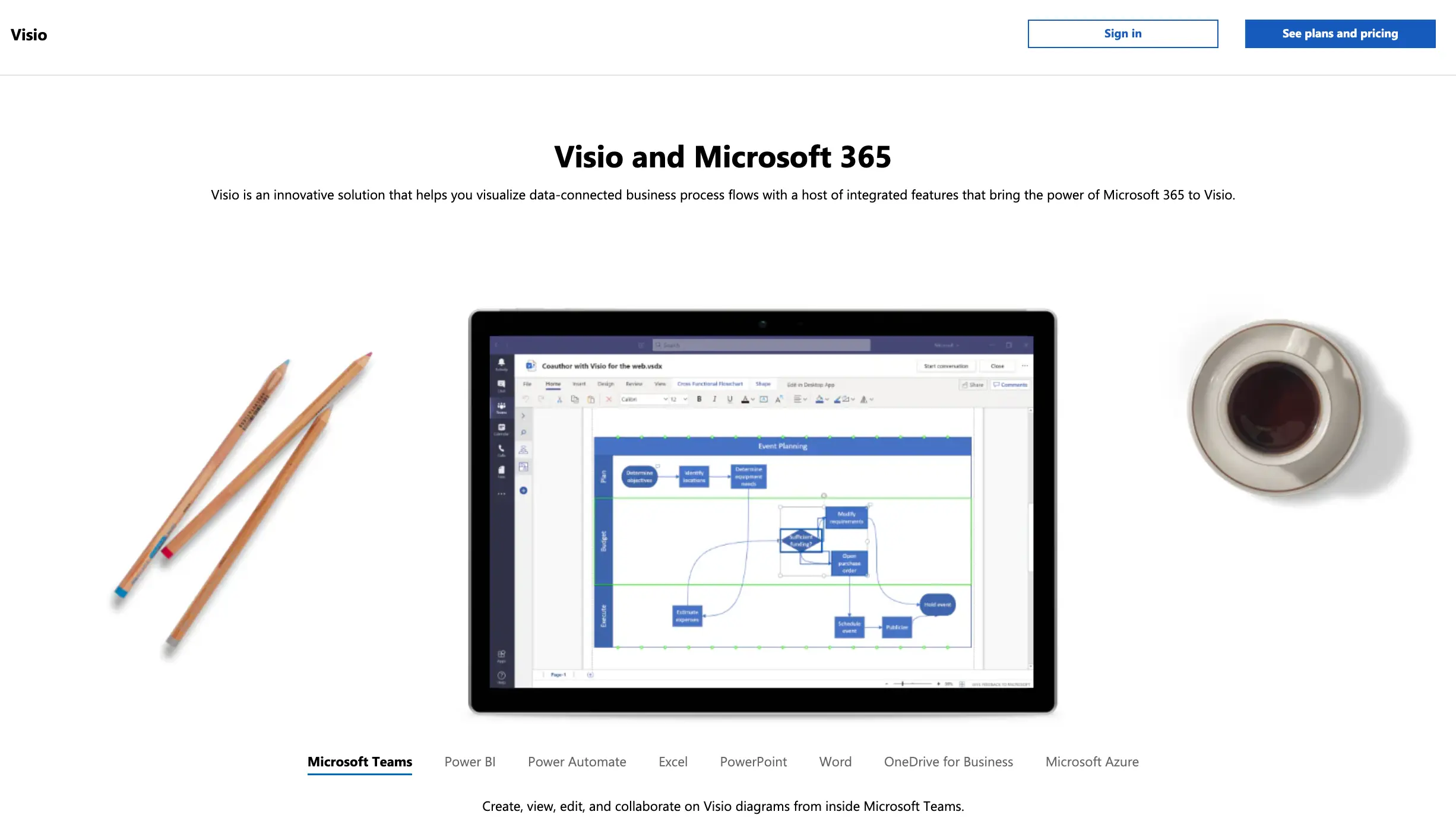Click the Apps icon in Teams sidebar
Image resolution: width=1456 pixels, height=837 pixels.
click(501, 655)
